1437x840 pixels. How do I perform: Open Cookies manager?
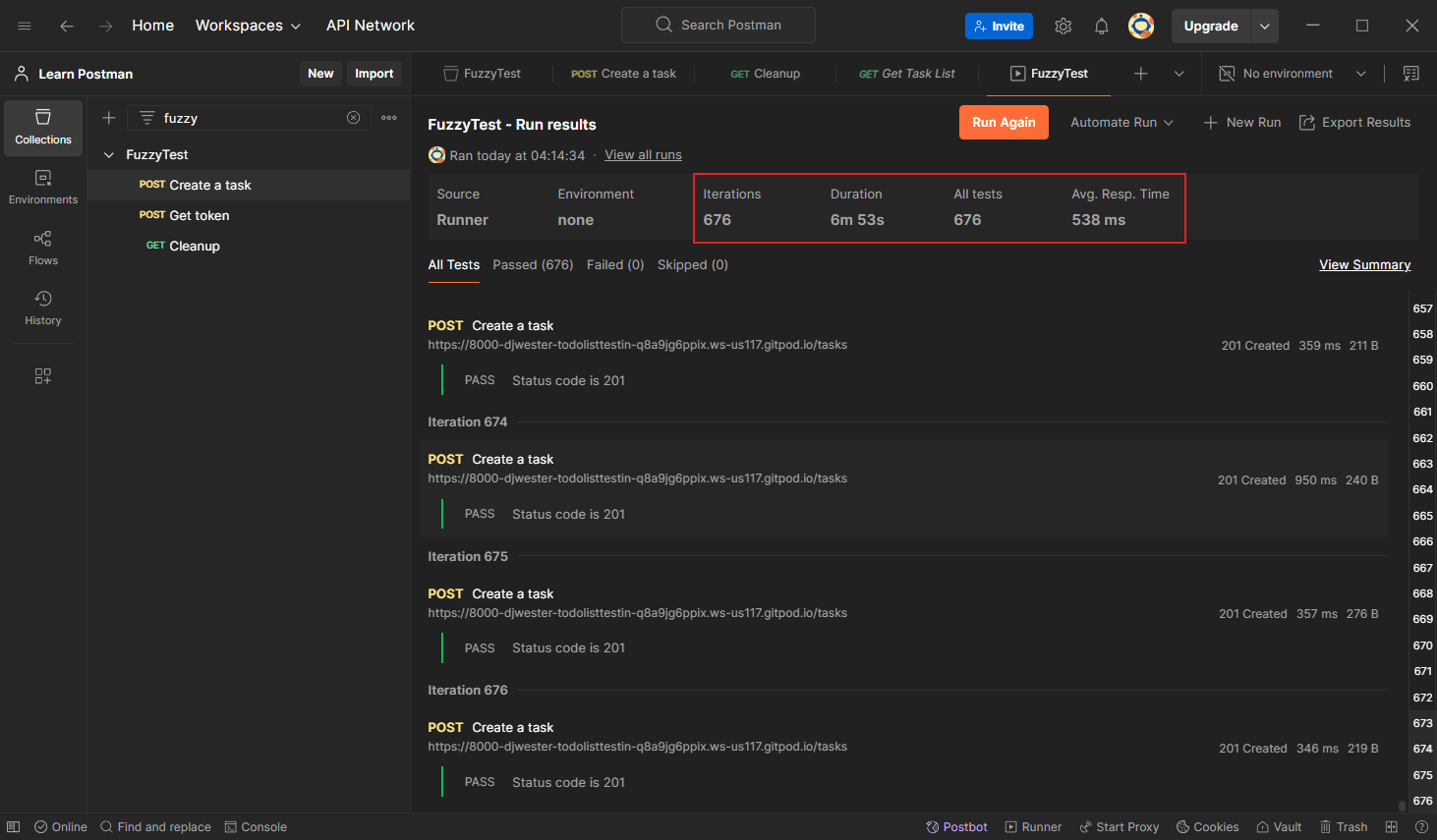(1208, 827)
